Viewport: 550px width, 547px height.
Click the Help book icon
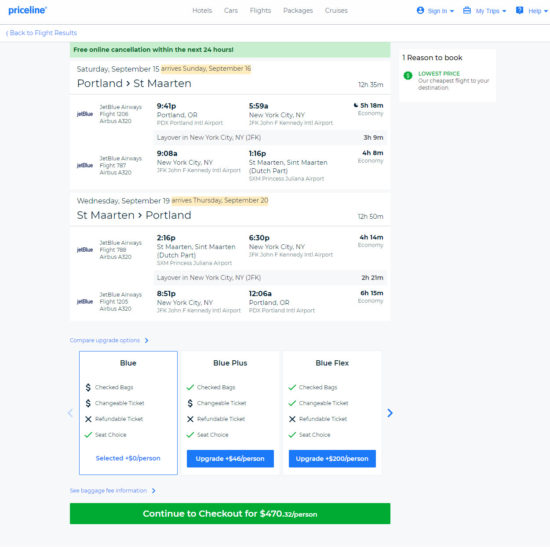(519, 11)
